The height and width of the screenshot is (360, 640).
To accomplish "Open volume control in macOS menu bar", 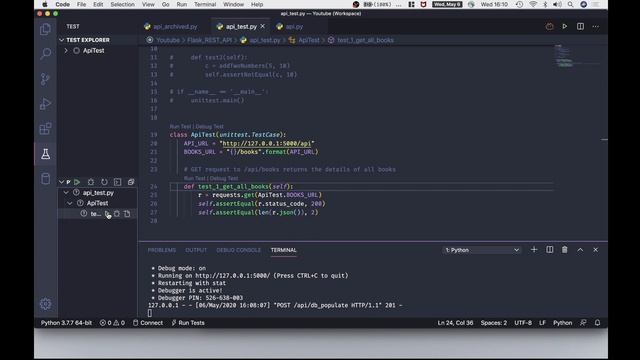I will click(x=557, y=4).
